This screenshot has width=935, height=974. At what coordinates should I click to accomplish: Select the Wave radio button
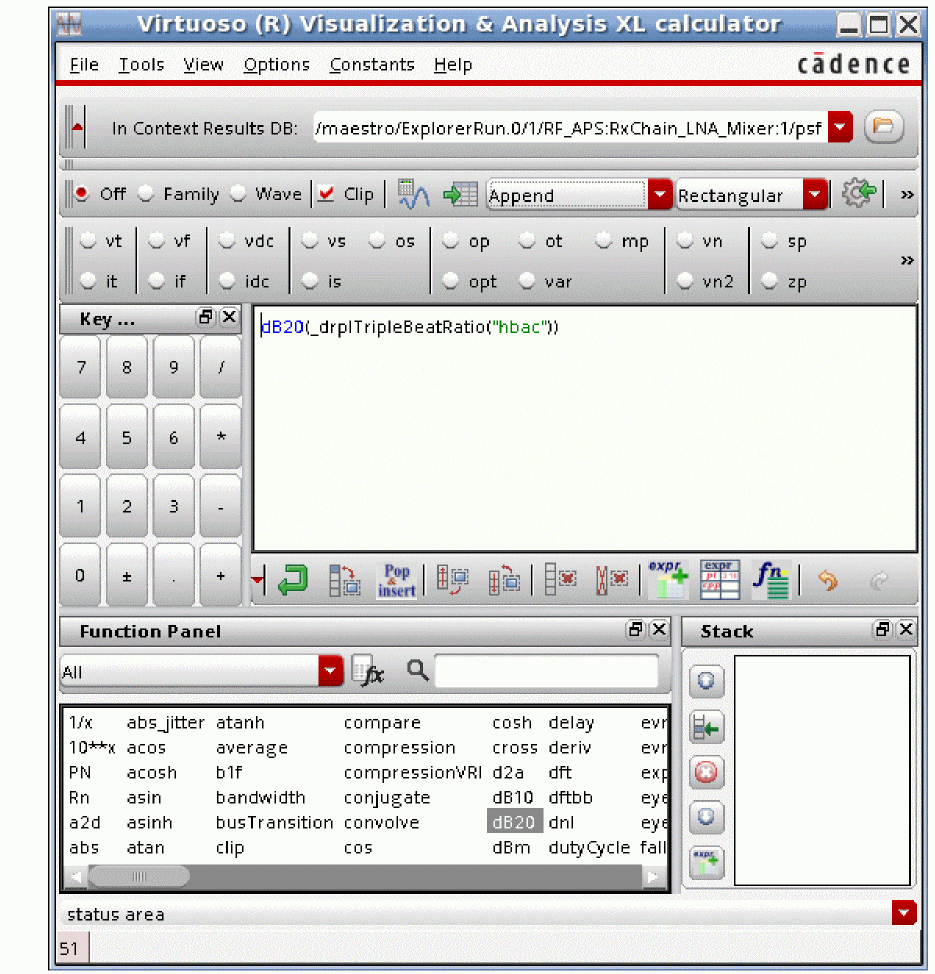[x=238, y=194]
